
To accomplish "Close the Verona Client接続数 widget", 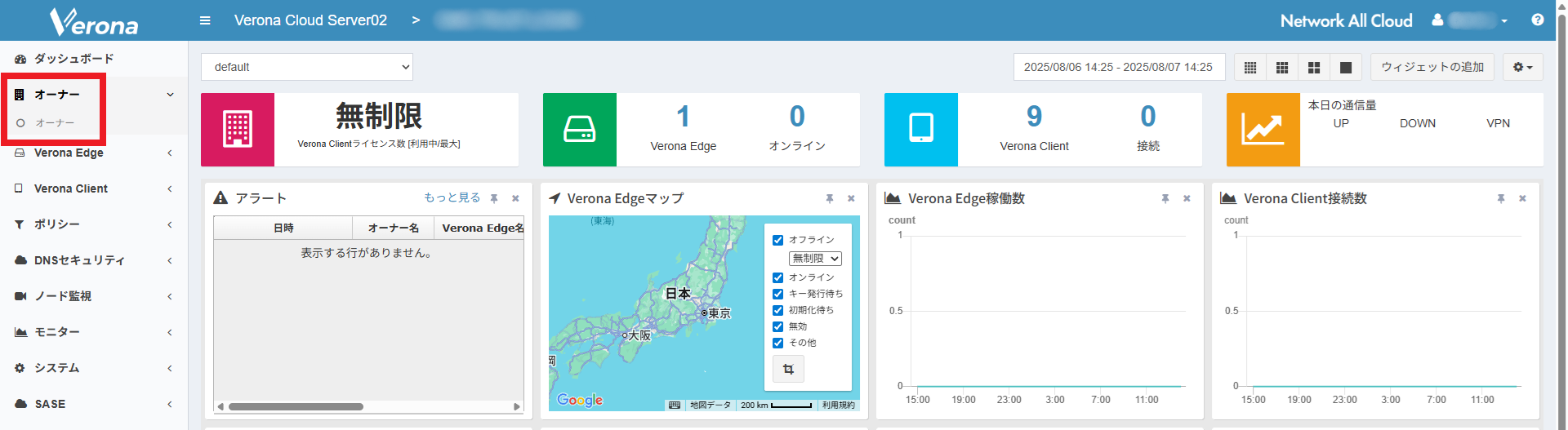I will tap(1522, 198).
